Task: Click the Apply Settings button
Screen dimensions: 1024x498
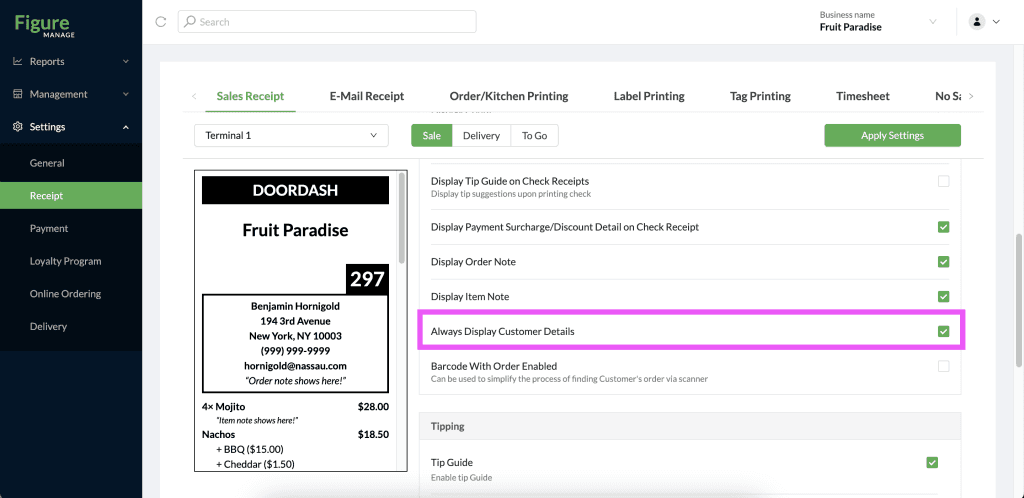Action: point(892,136)
